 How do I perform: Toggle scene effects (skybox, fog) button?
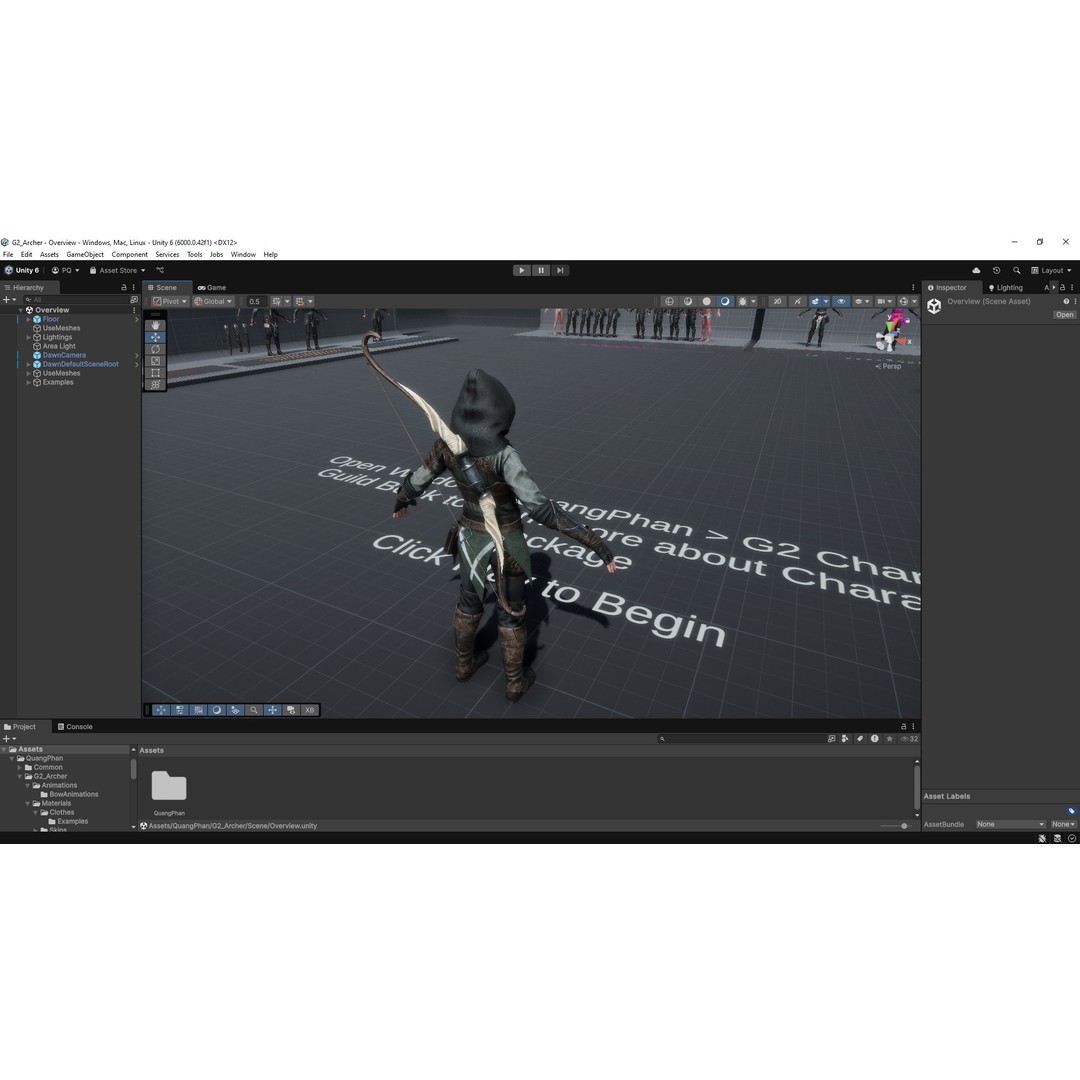pyautogui.click(x=815, y=302)
